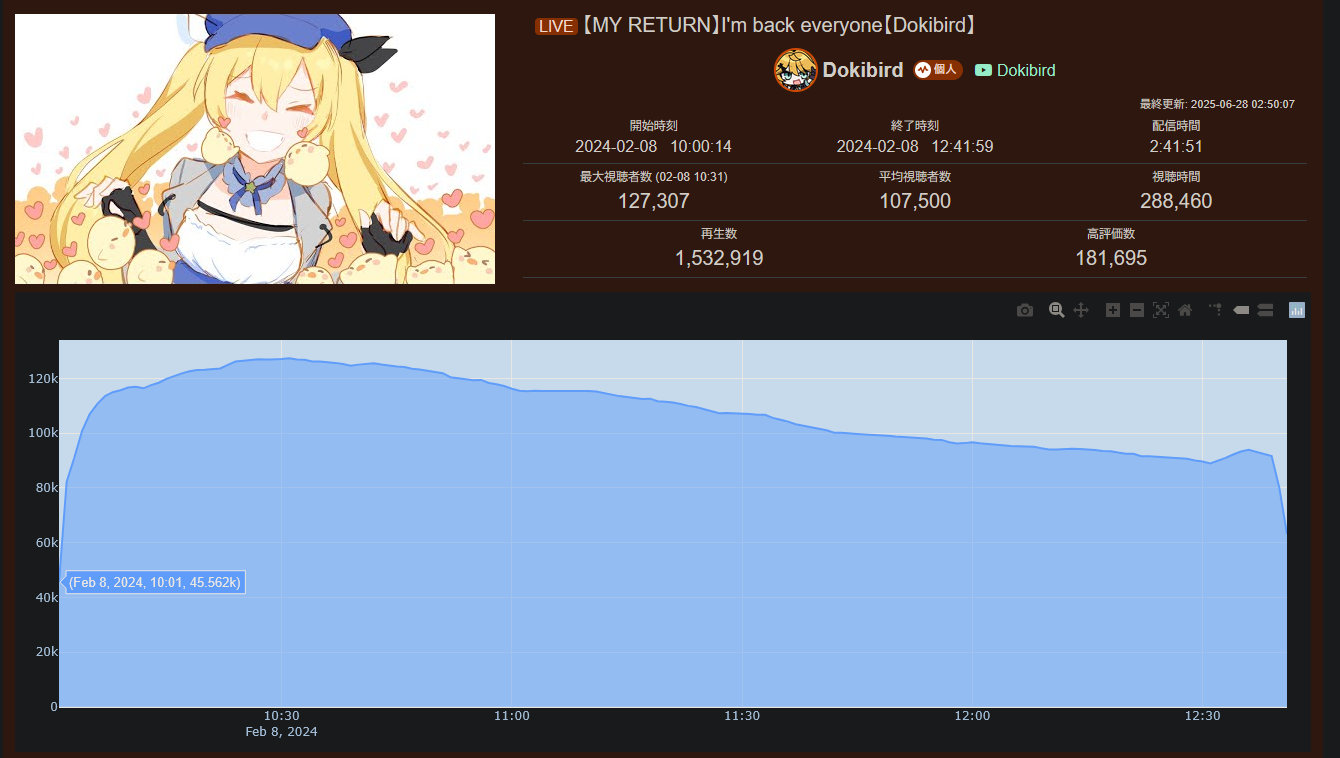
Task: Open the Dokibird YouTube link
Action: [1015, 70]
